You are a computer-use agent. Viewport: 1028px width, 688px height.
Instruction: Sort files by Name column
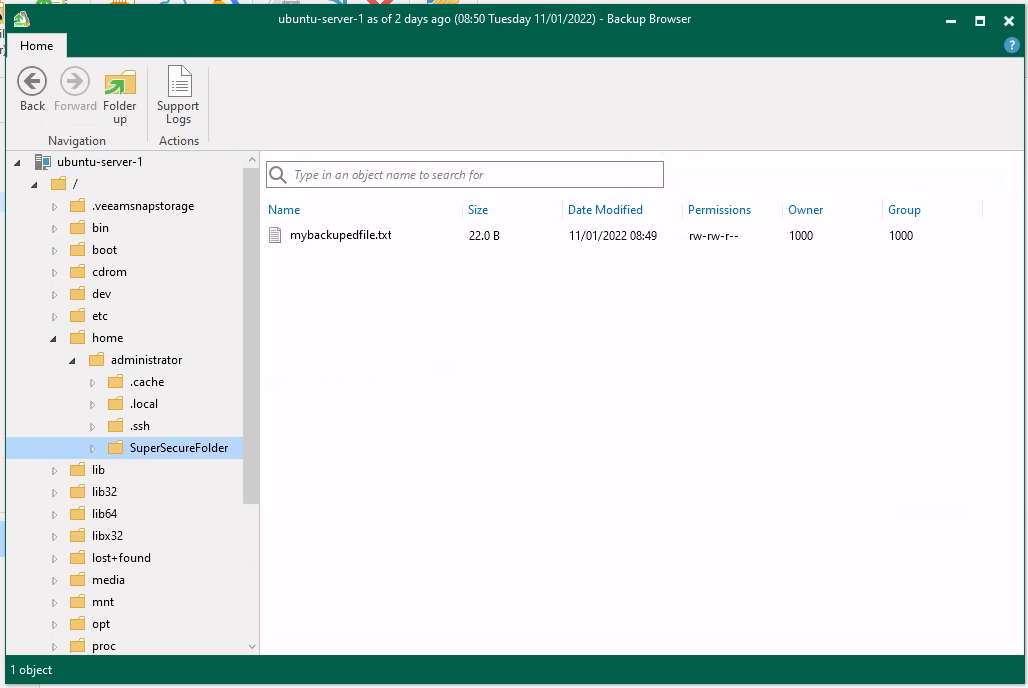pos(284,210)
